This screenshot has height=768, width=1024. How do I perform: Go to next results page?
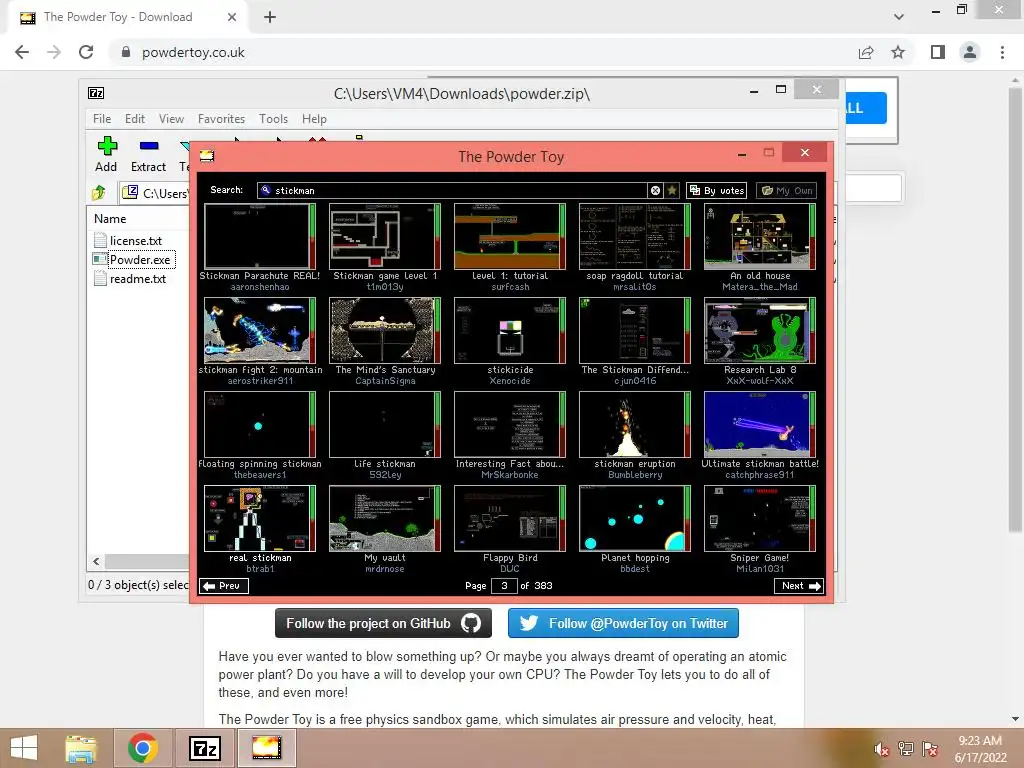(x=799, y=586)
